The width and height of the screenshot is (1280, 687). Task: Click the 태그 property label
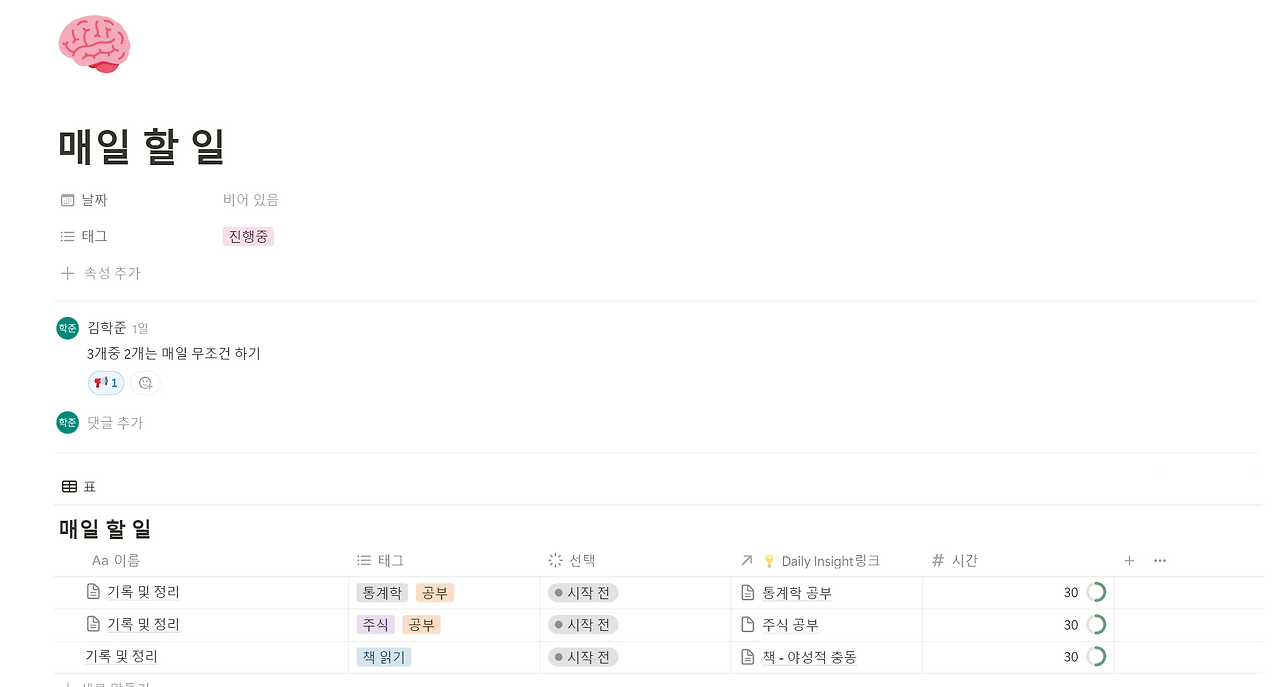(94, 237)
